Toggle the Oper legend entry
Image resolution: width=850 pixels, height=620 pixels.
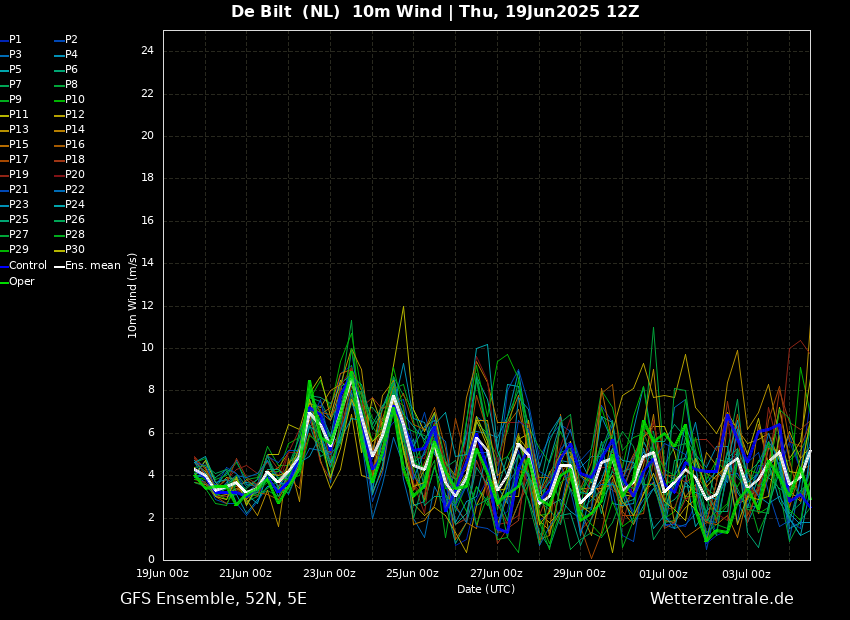pyautogui.click(x=21, y=282)
